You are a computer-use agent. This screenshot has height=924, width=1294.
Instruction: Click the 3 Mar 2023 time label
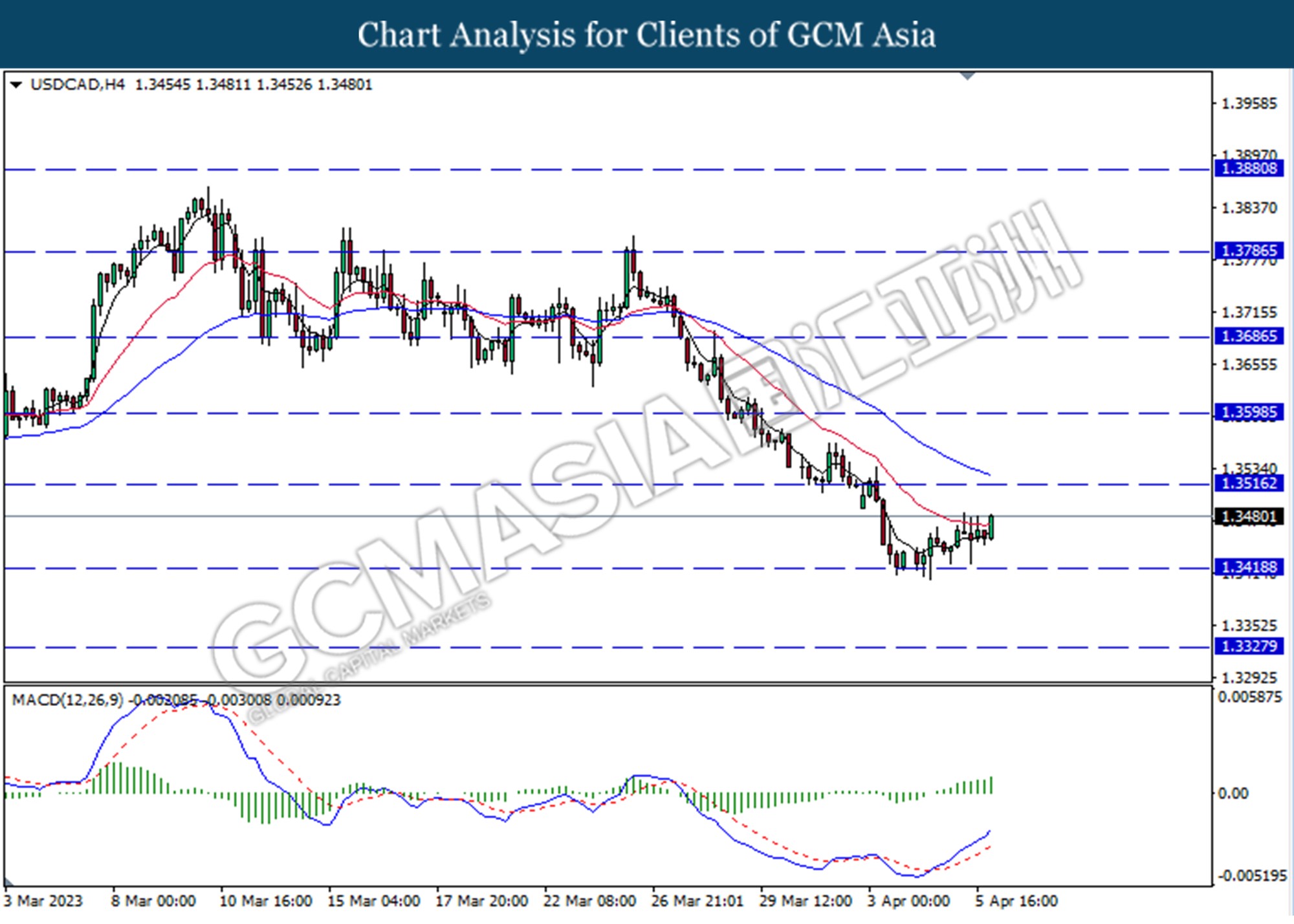(43, 901)
